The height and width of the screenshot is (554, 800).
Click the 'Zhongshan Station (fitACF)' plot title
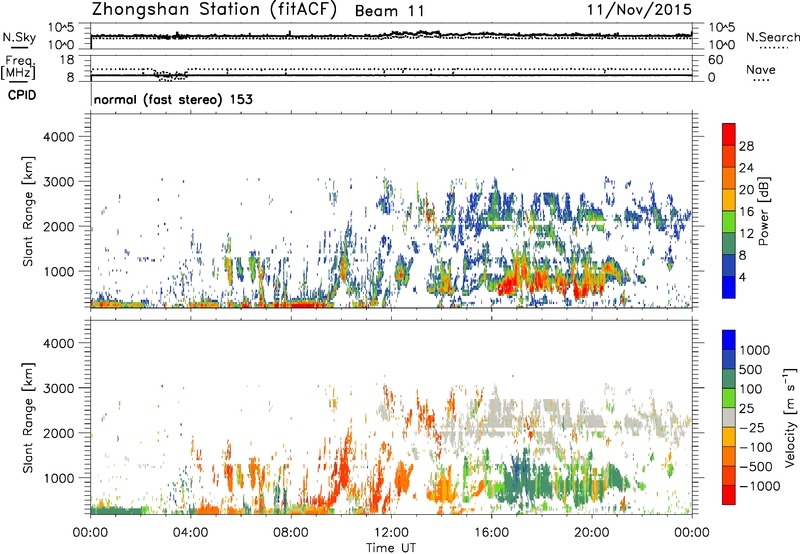[214, 10]
